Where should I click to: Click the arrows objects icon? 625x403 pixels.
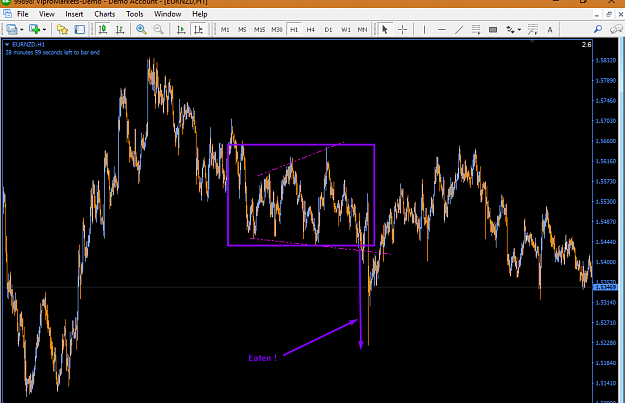coord(510,29)
